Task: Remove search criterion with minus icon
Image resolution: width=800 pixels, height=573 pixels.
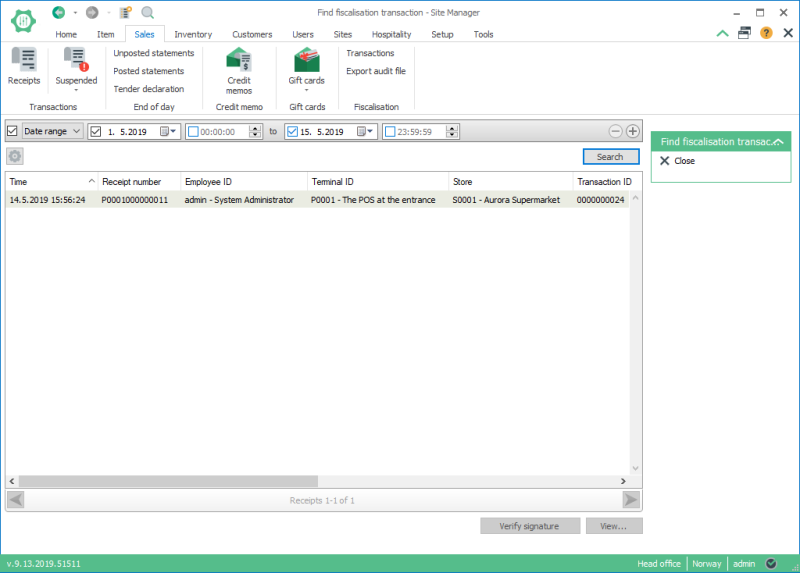Action: tap(616, 131)
